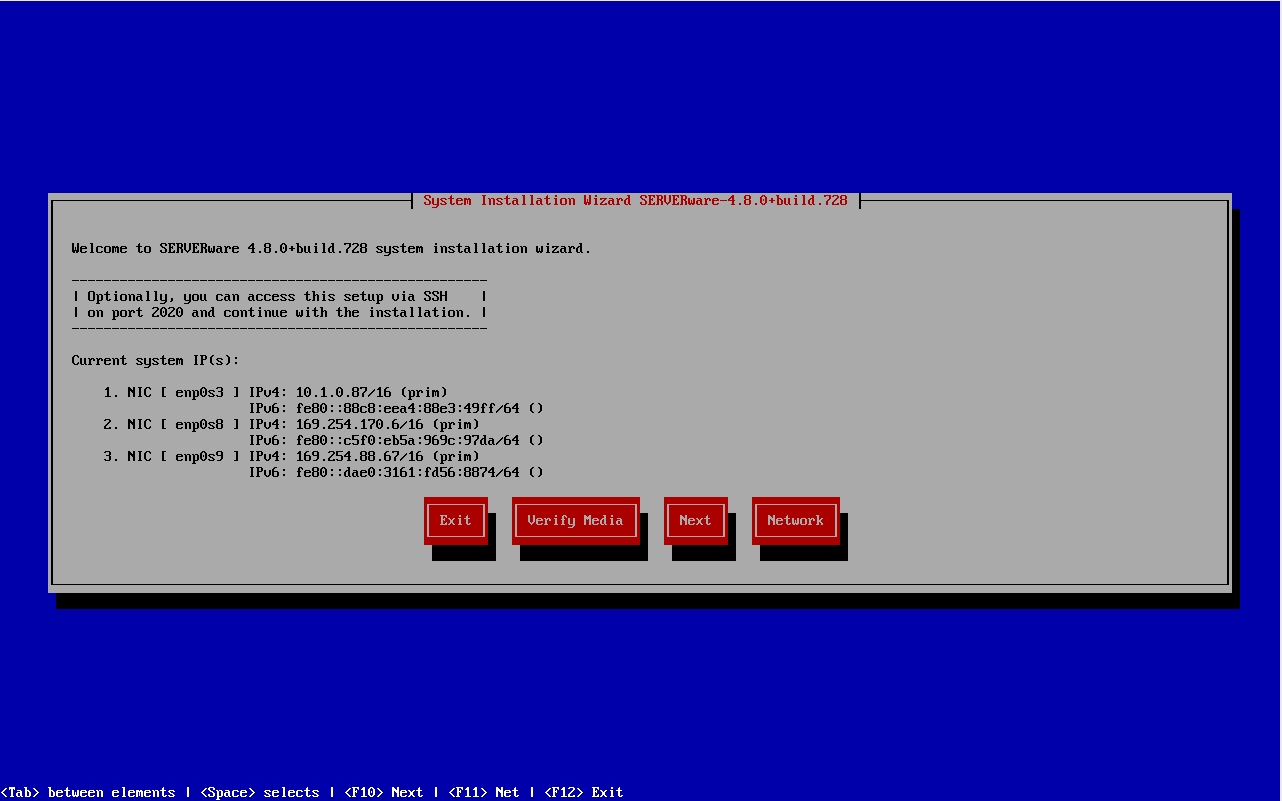The width and height of the screenshot is (1282, 801).
Task: Select the IPv6 address fe80::c5f0:eb5a:969c:97da/64
Action: coord(408,440)
